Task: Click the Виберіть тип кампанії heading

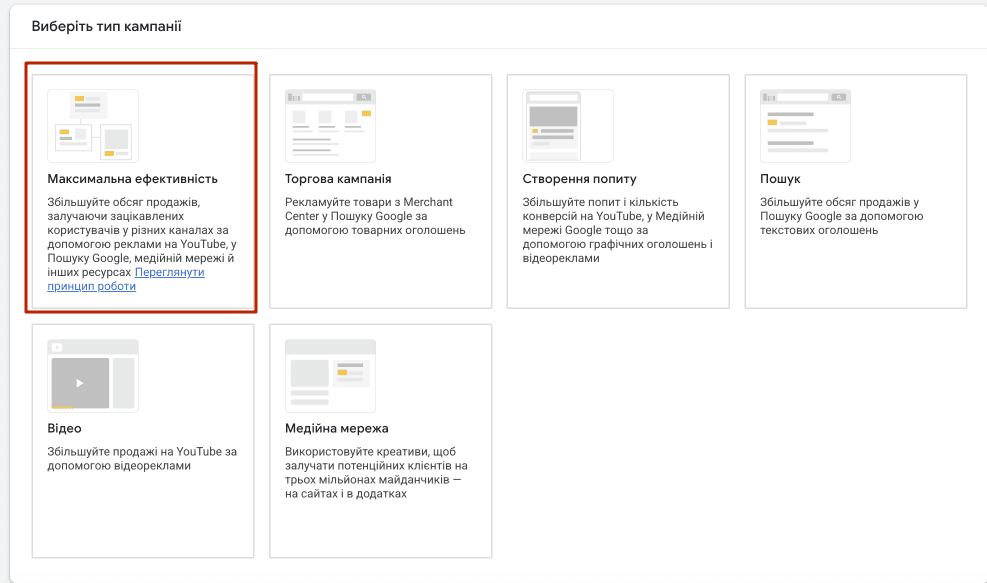Action: 106,26
